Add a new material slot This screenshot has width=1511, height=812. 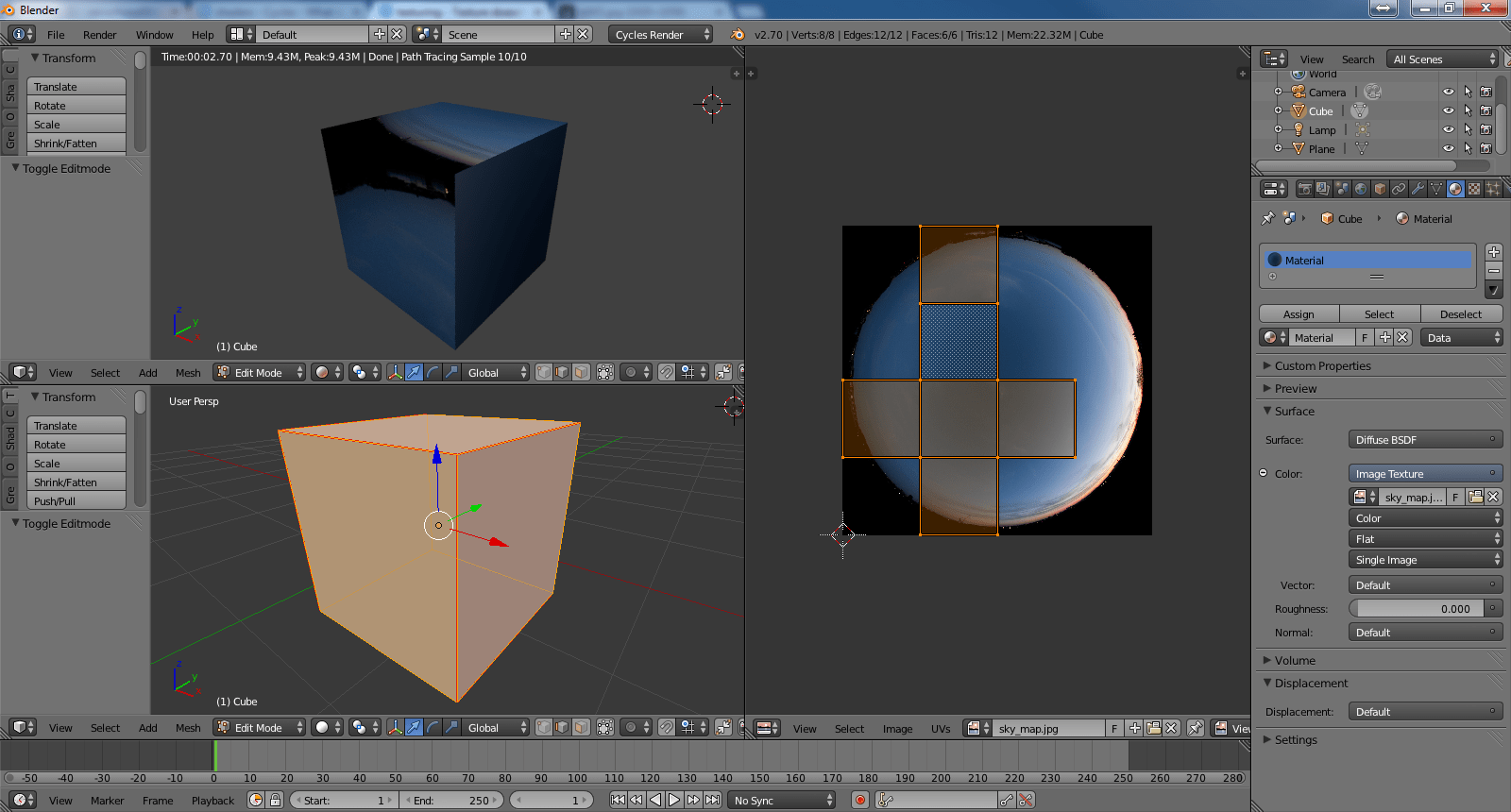[x=1494, y=252]
